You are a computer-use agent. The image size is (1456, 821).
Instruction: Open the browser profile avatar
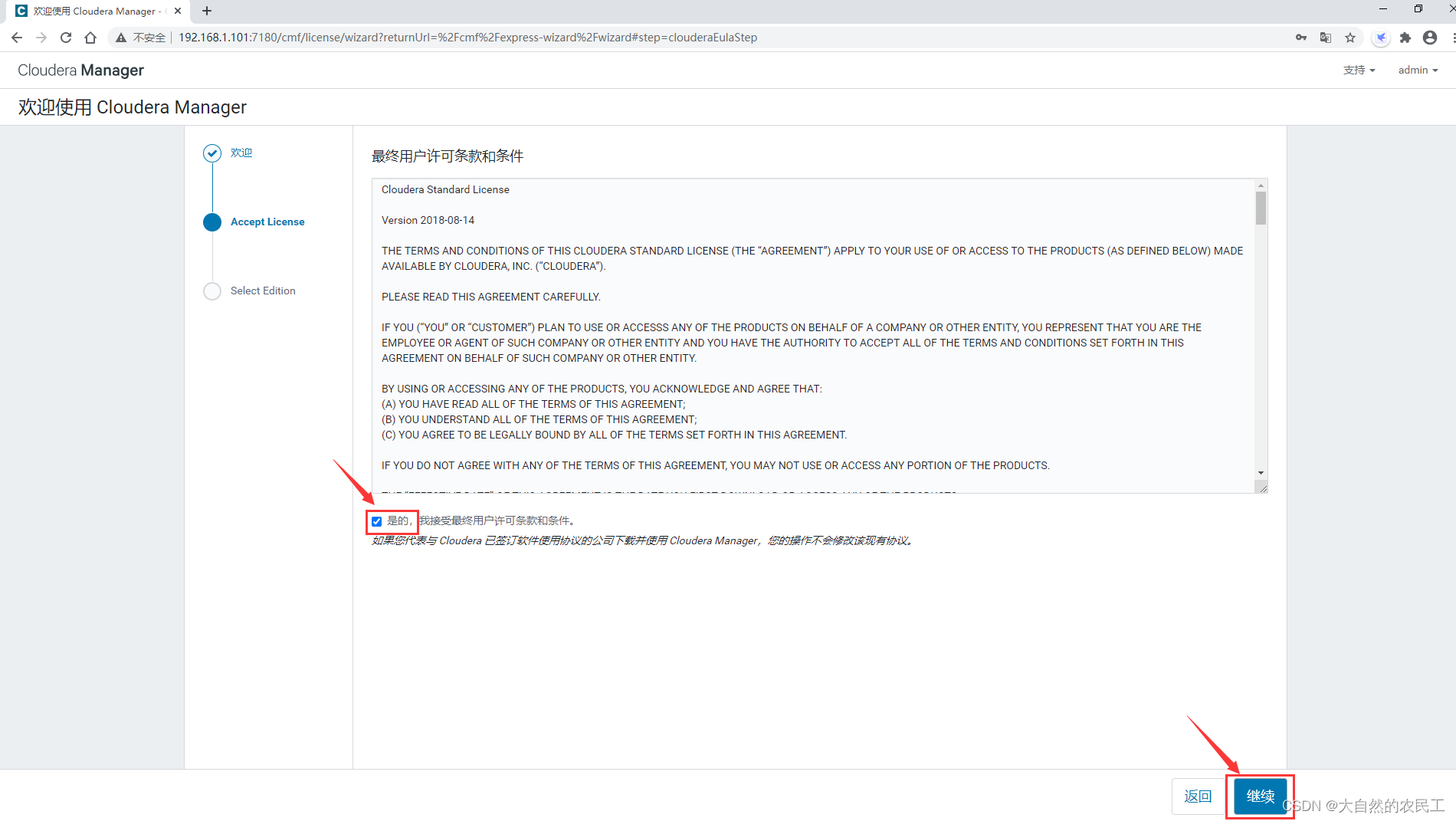pyautogui.click(x=1430, y=38)
